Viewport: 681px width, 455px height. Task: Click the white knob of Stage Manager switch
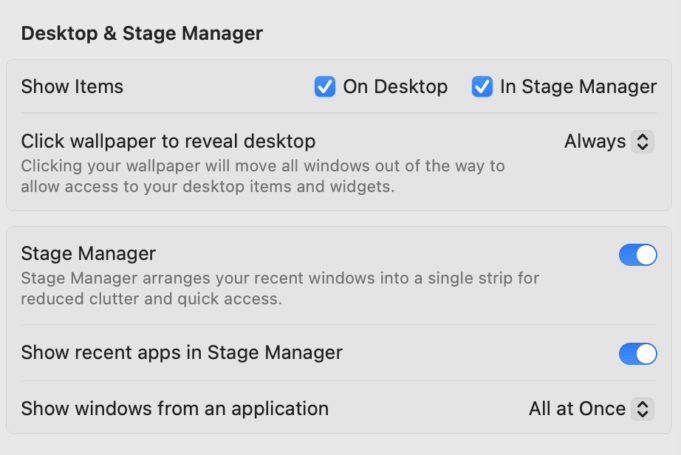[646, 254]
